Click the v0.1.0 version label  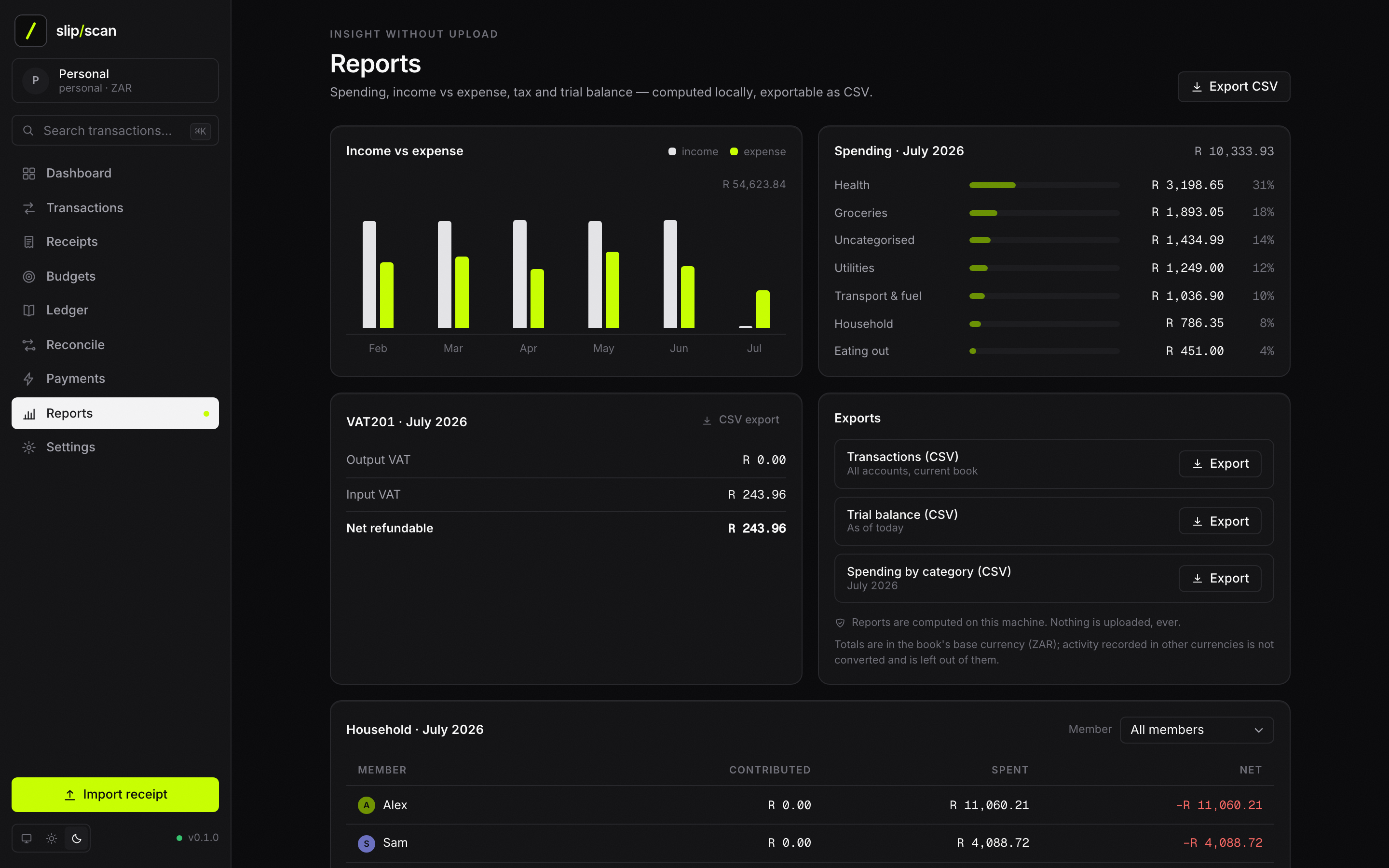point(203,838)
